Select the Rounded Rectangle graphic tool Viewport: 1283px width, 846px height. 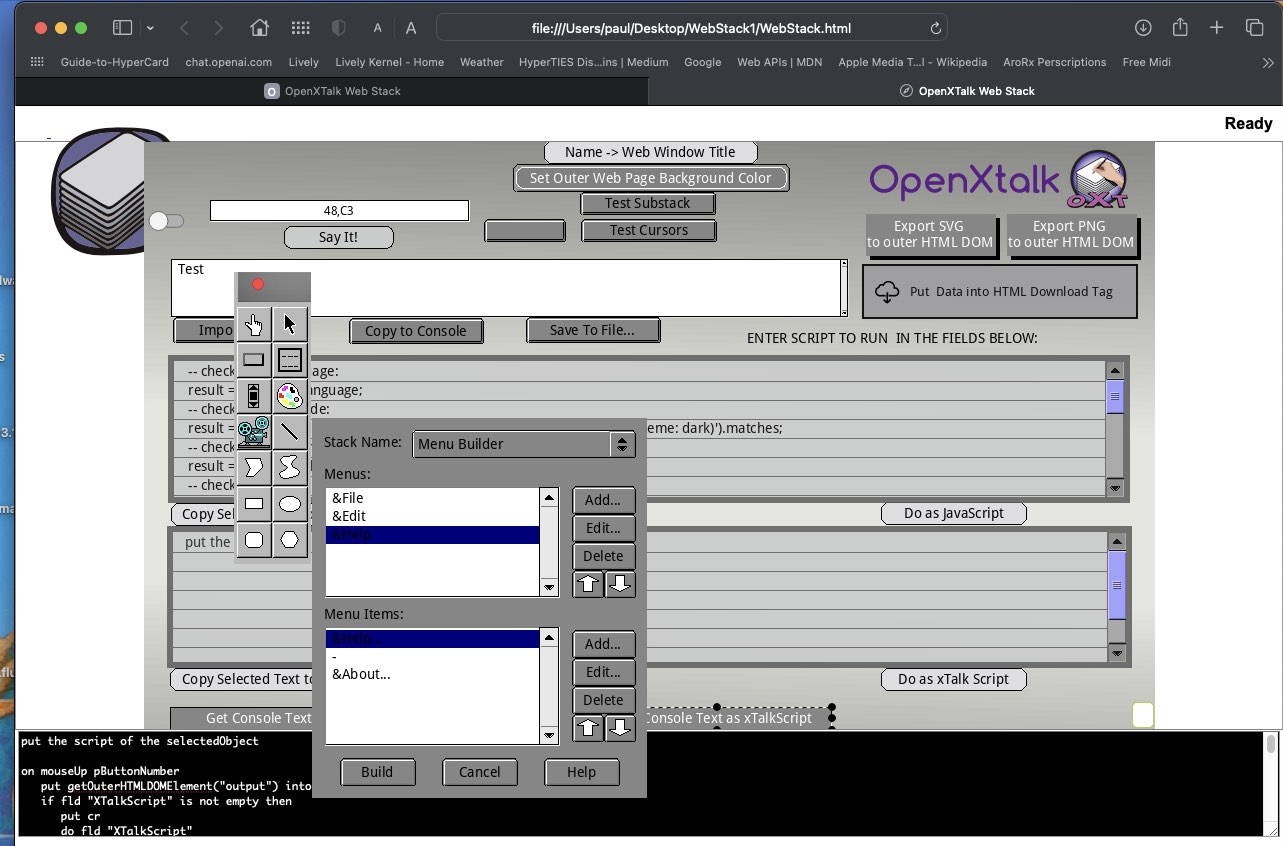point(254,540)
